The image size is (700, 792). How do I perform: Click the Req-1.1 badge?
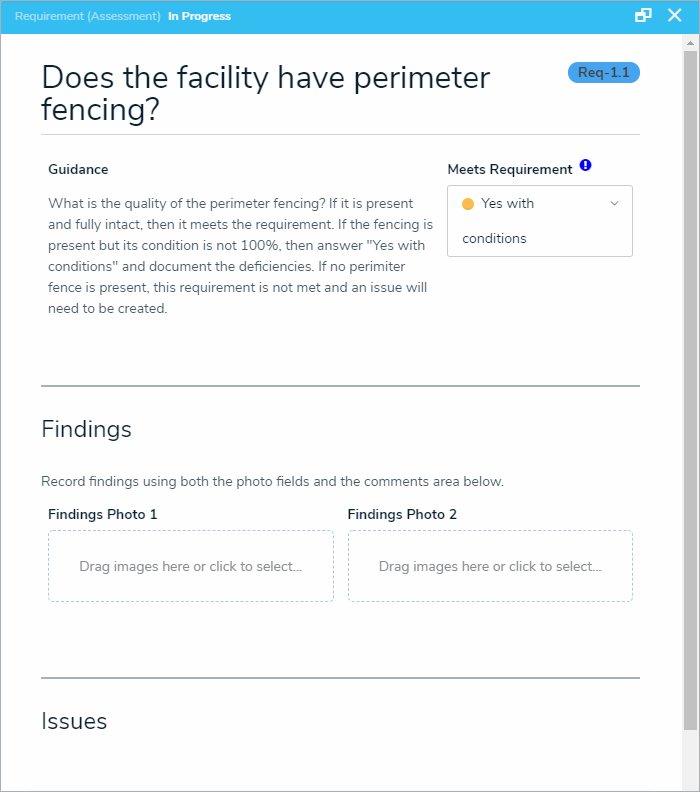click(603, 73)
